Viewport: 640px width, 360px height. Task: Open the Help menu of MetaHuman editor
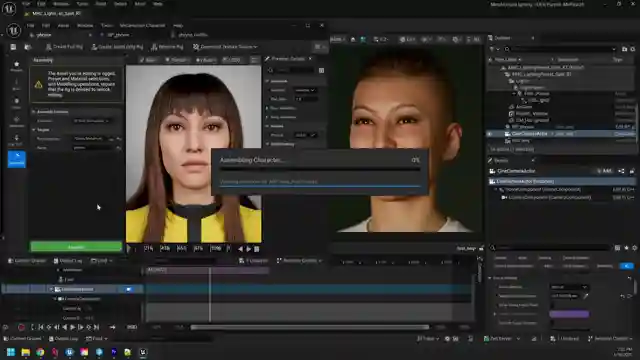(178, 25)
